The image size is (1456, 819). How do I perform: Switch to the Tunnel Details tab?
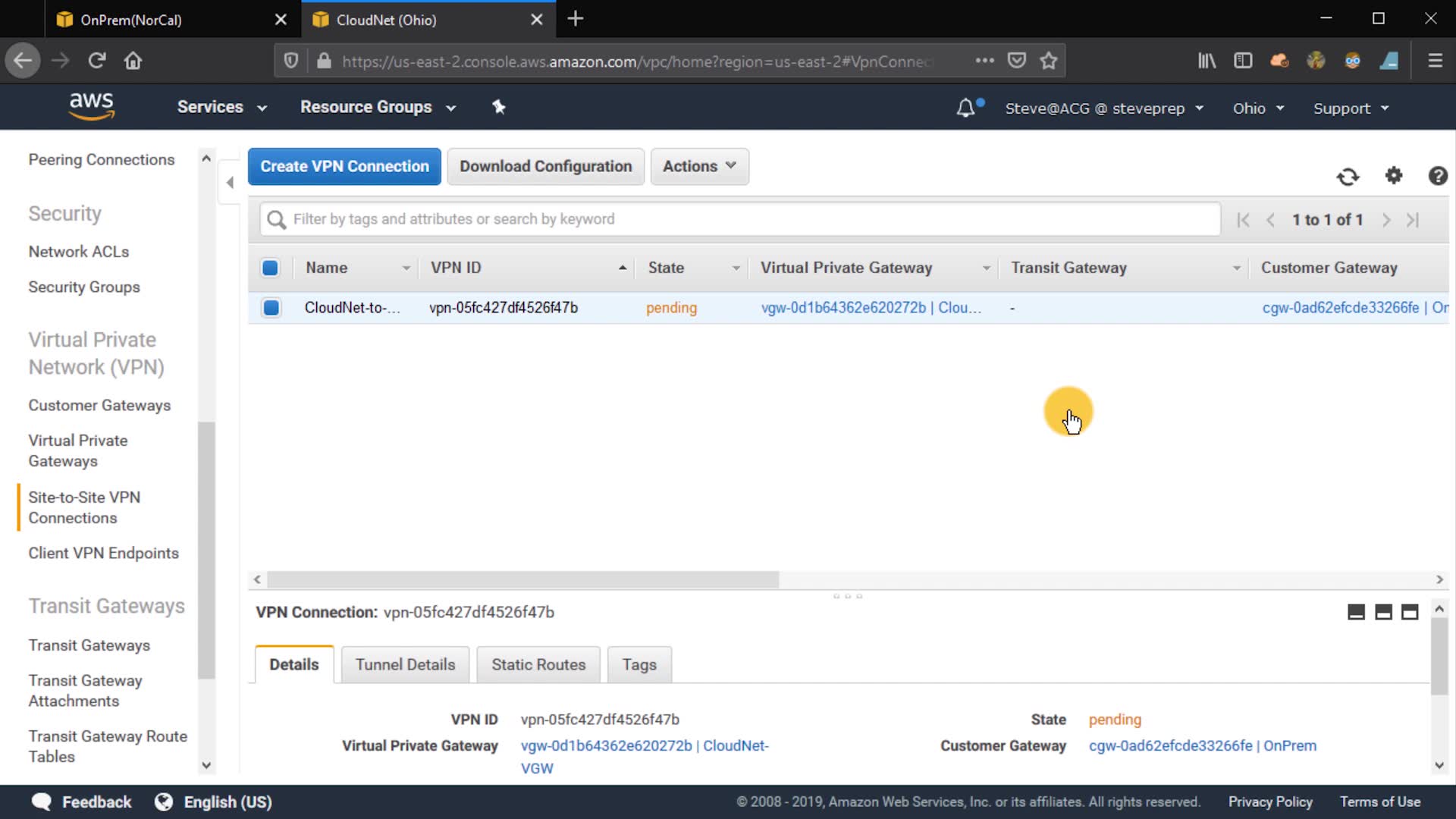[405, 665]
